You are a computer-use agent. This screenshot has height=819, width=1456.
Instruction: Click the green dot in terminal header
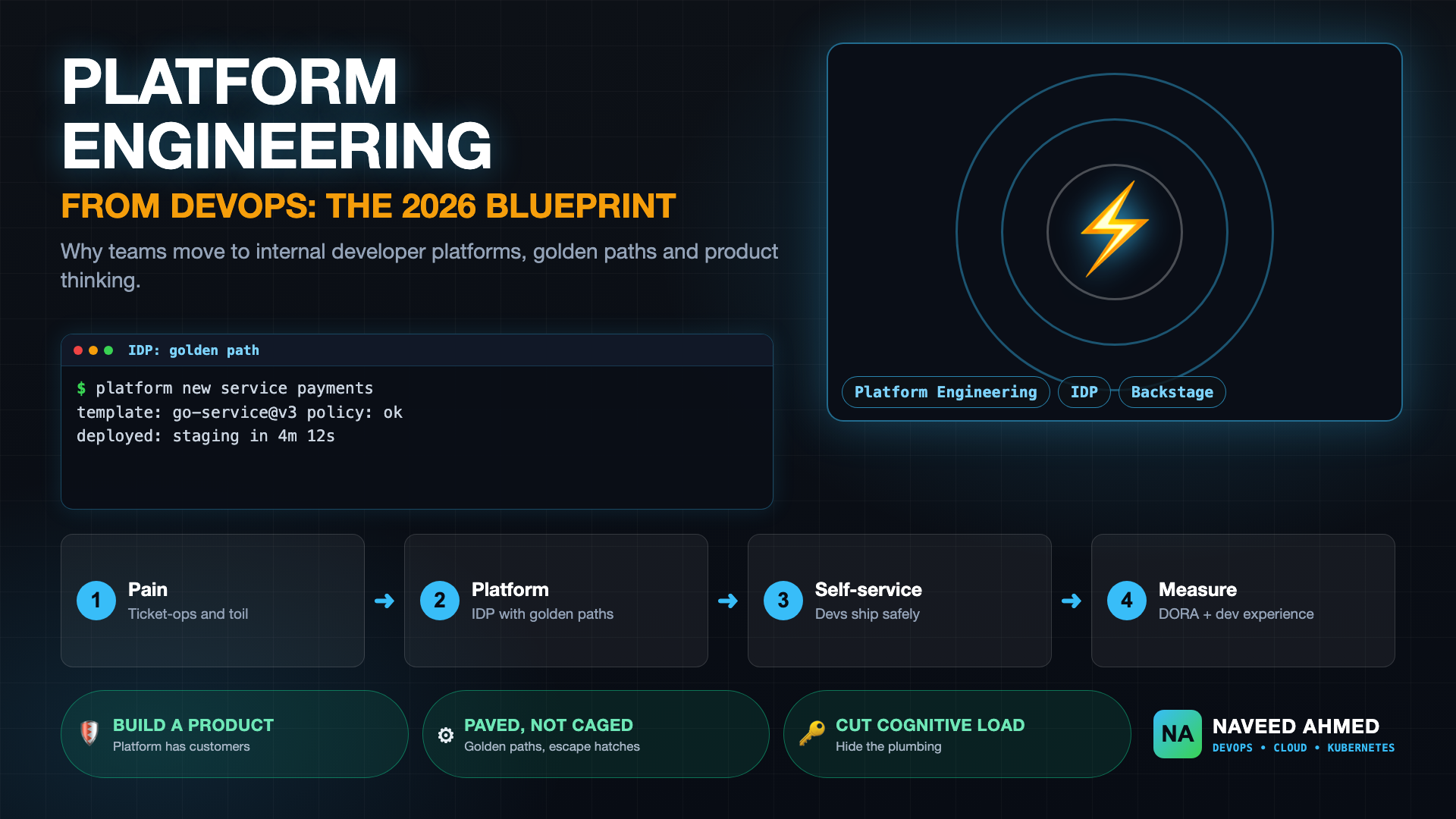tap(108, 350)
